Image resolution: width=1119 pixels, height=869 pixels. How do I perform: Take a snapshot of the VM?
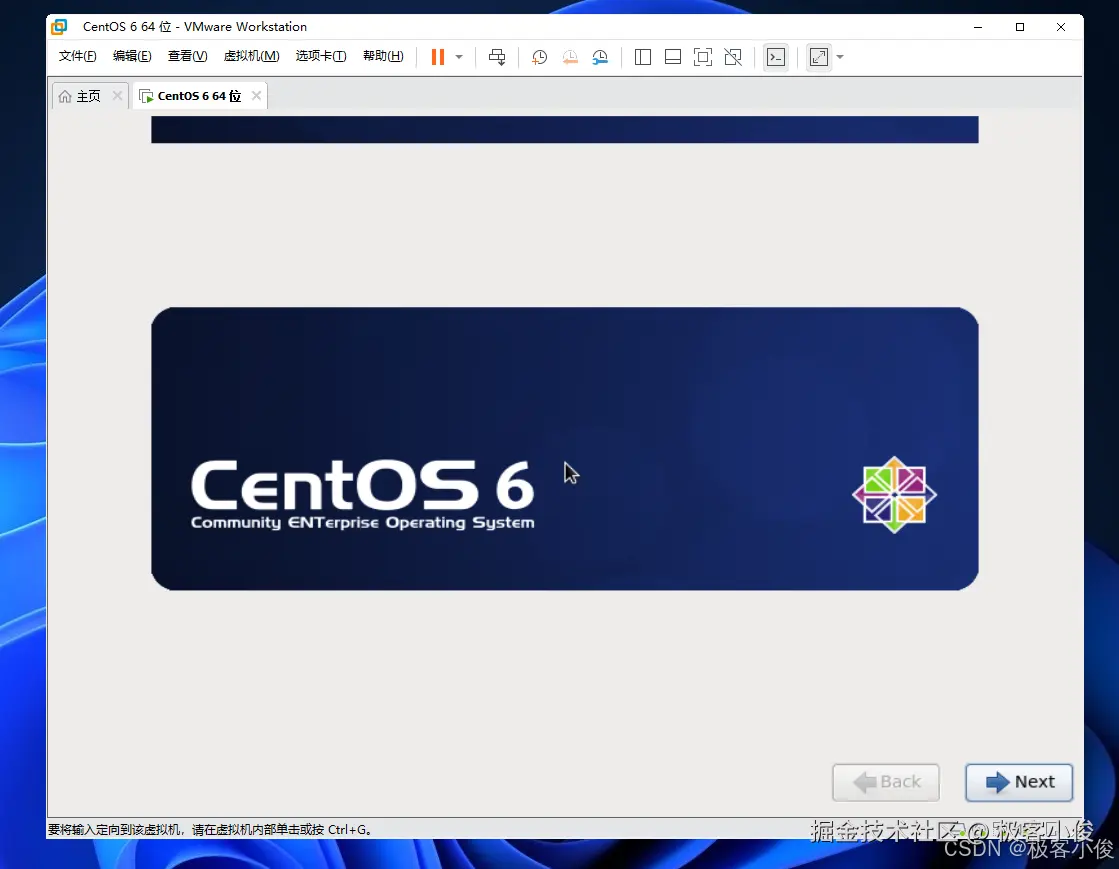click(x=540, y=57)
